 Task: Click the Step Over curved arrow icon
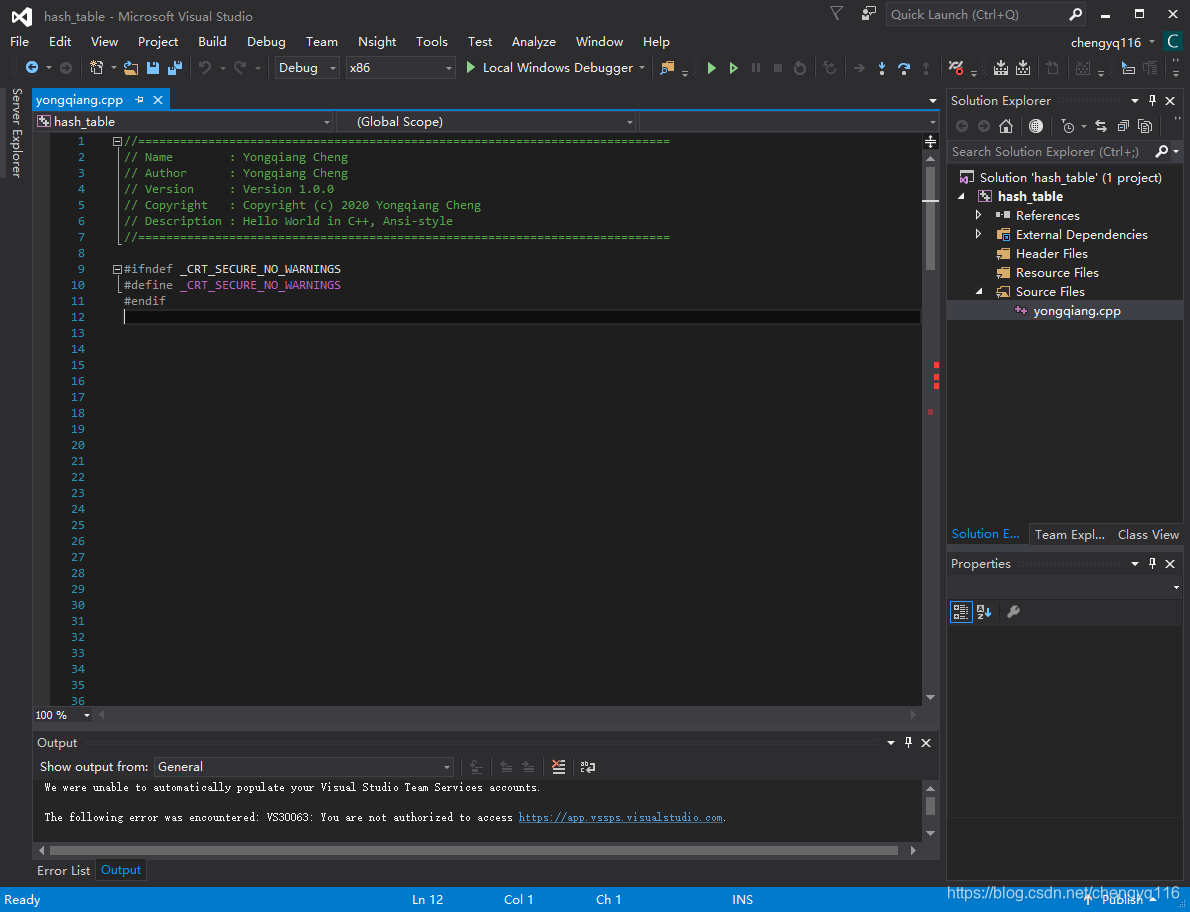pos(903,68)
